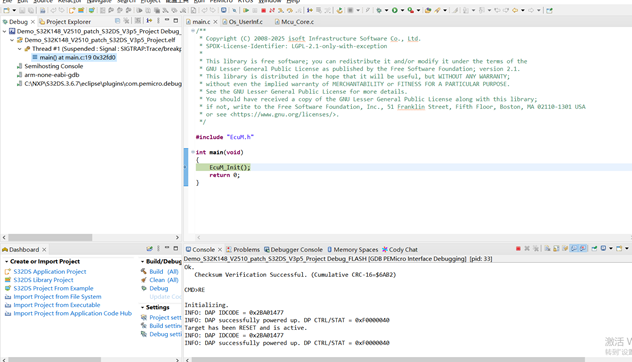The height and width of the screenshot is (362, 632).
Task: Switch to the Problems tab
Action: (x=243, y=250)
